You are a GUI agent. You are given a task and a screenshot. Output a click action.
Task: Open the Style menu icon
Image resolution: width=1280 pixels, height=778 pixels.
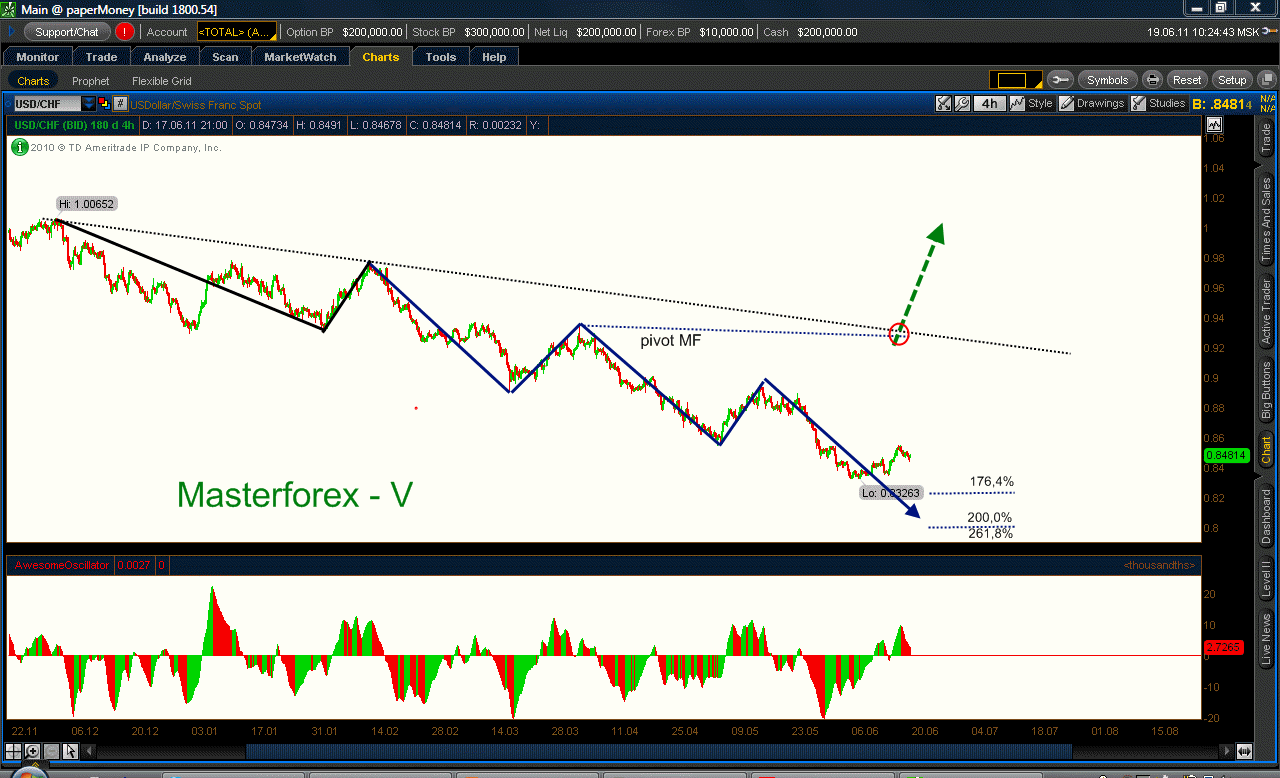(1017, 103)
